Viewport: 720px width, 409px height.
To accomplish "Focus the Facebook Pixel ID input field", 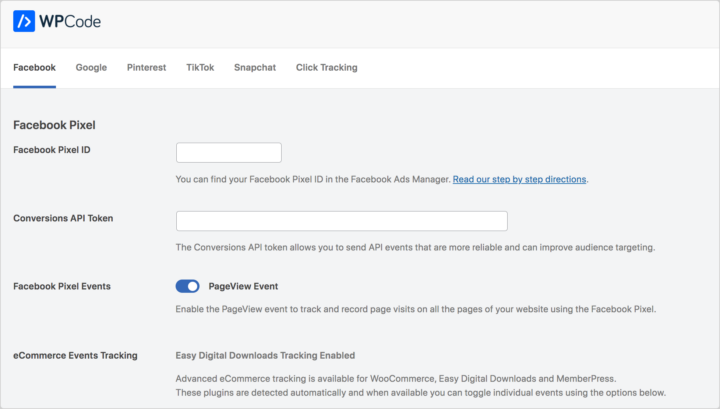I will coord(228,153).
